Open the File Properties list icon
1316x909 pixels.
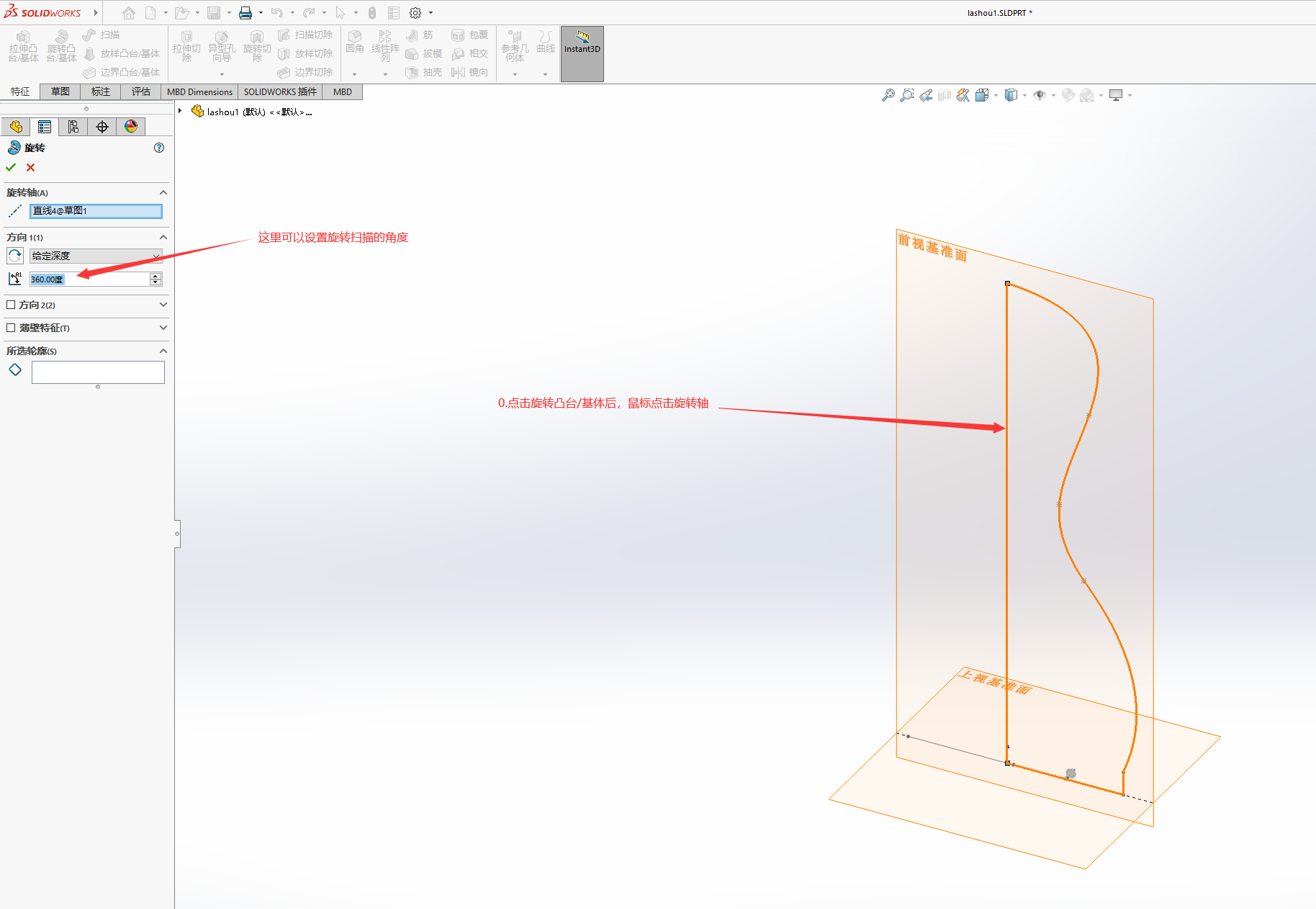394,13
